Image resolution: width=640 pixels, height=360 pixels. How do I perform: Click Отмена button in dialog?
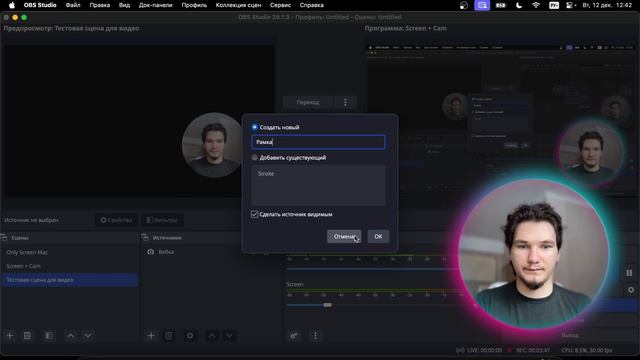tap(344, 236)
